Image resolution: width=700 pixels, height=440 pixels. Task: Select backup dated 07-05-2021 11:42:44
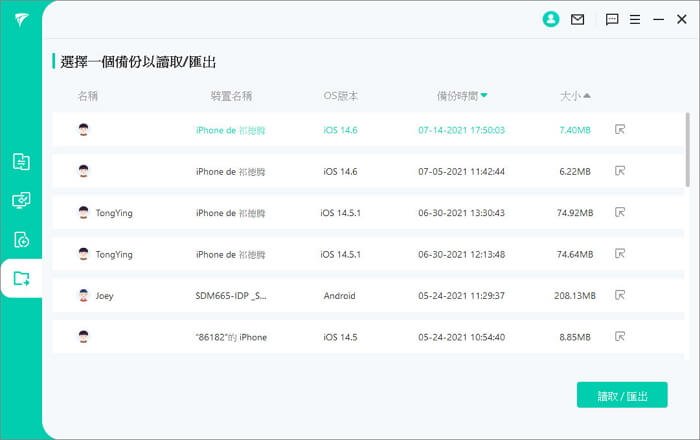tap(368, 171)
